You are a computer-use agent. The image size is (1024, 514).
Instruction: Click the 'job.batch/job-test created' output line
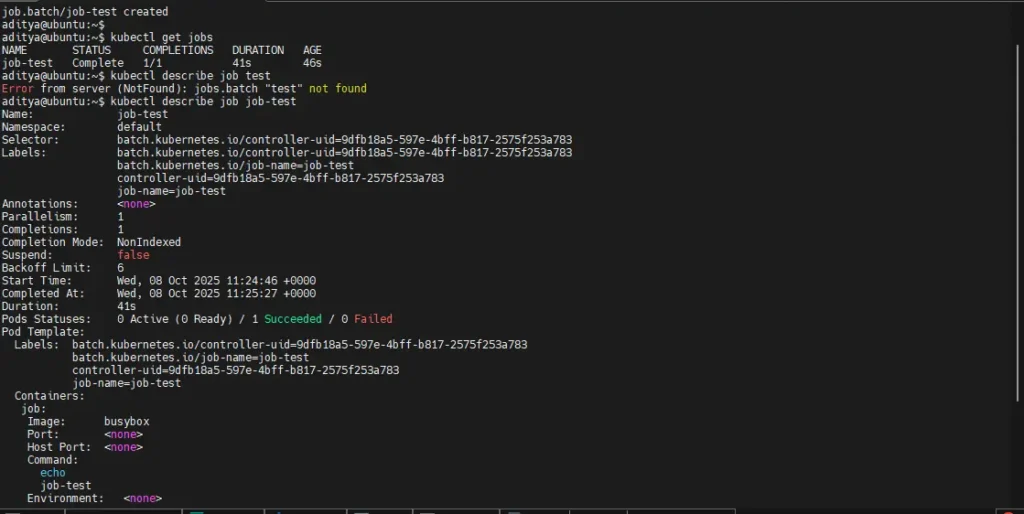(84, 11)
